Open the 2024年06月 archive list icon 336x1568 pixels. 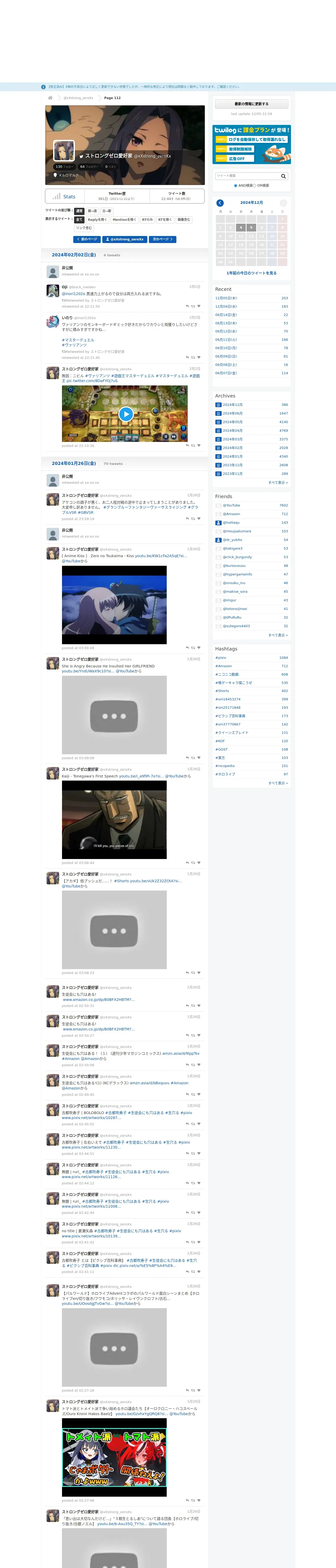218,413
